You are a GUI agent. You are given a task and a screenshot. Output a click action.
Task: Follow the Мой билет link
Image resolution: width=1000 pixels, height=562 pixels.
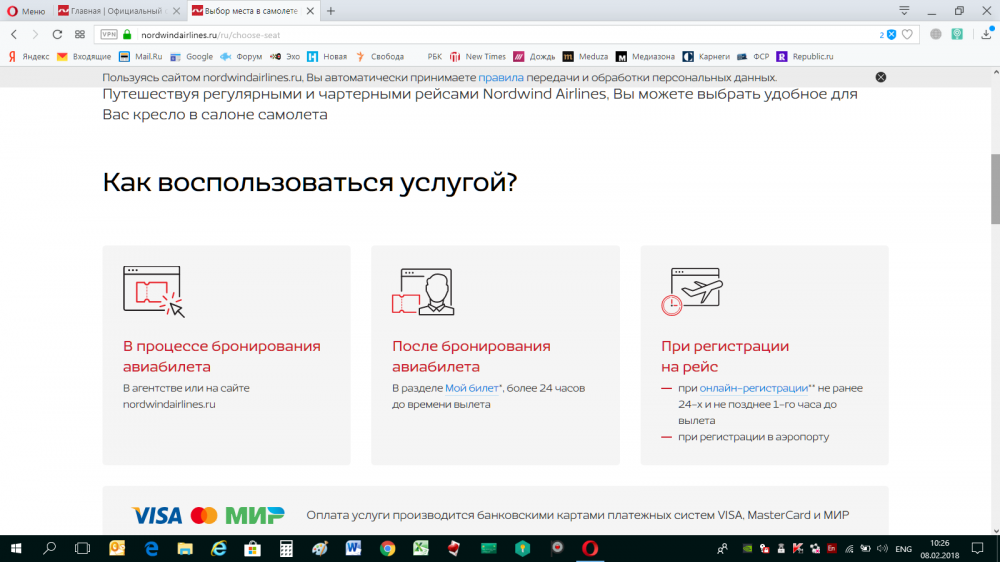point(473,387)
